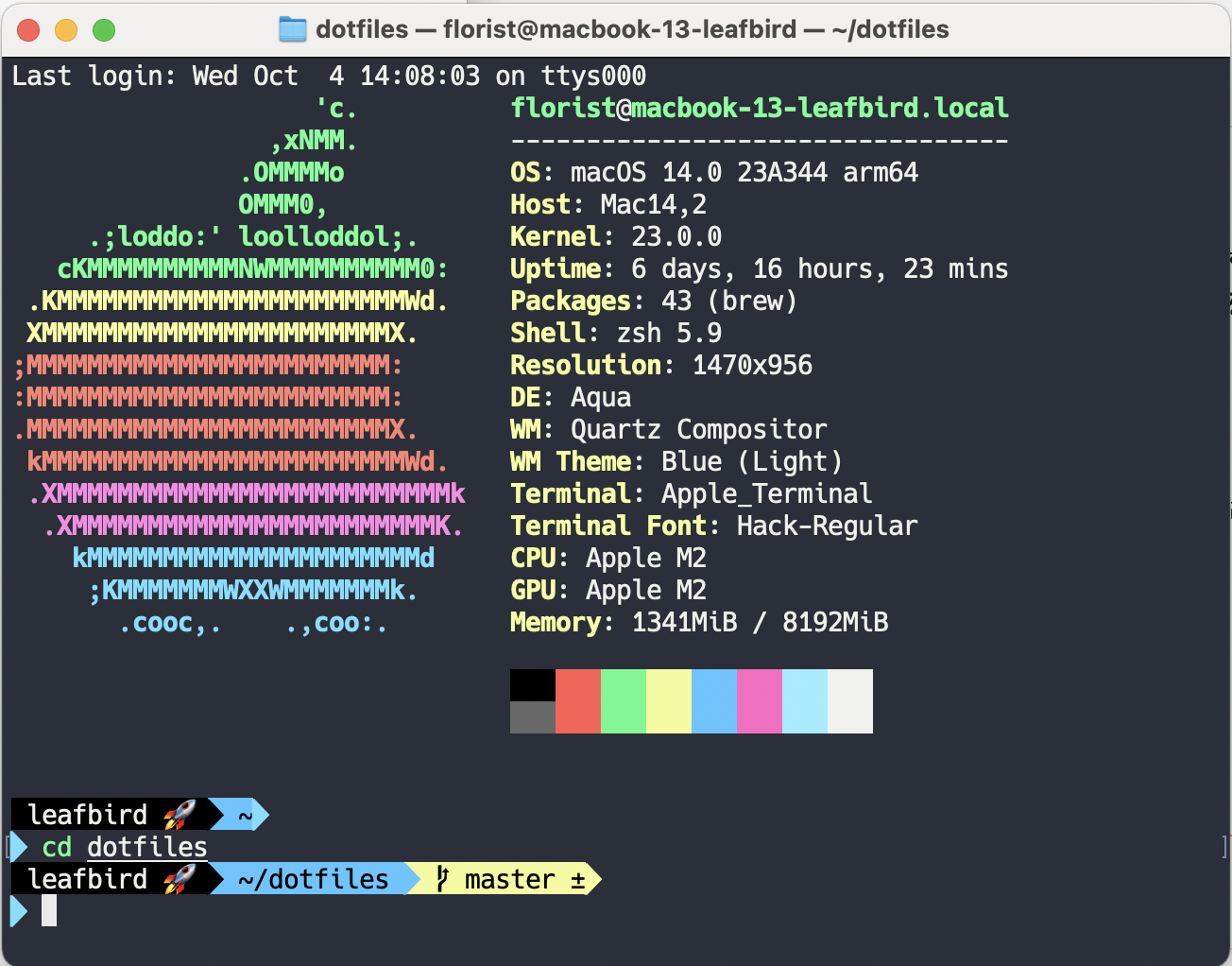This screenshot has width=1232, height=966.
Task: Click the green traffic light to maximize
Action: coord(104,30)
